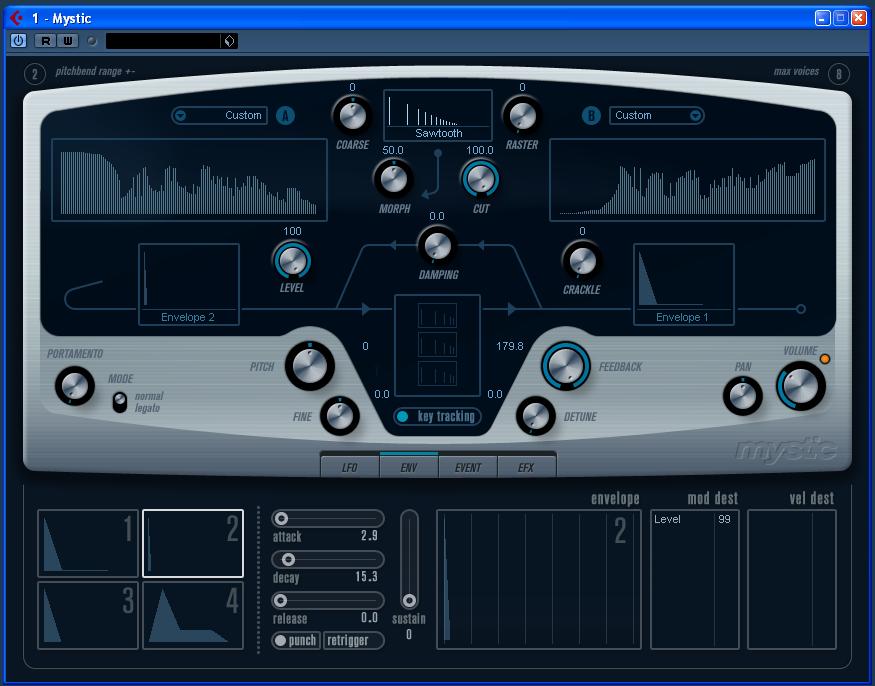Click the decay slider
Screen dimensions: 875x686
[x=328, y=559]
